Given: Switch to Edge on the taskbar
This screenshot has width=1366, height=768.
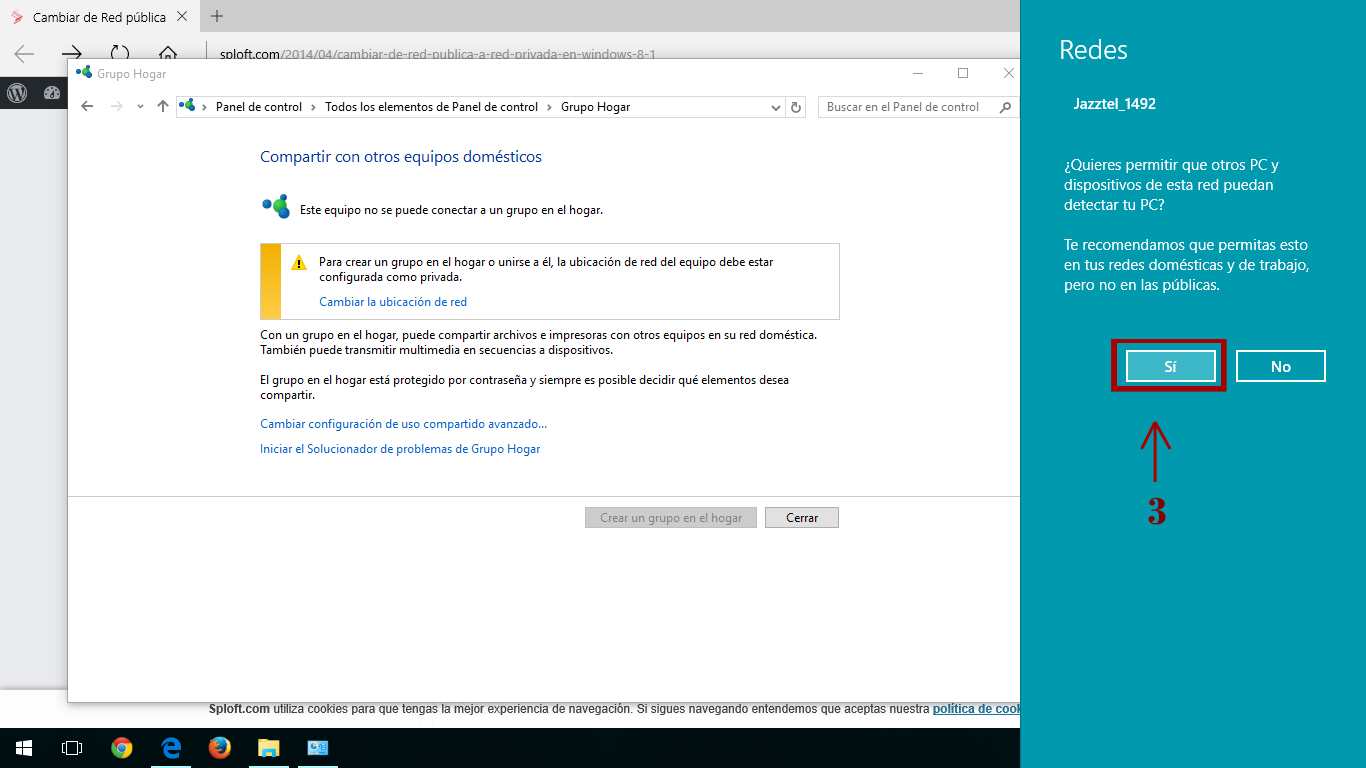Looking at the screenshot, I should (171, 748).
